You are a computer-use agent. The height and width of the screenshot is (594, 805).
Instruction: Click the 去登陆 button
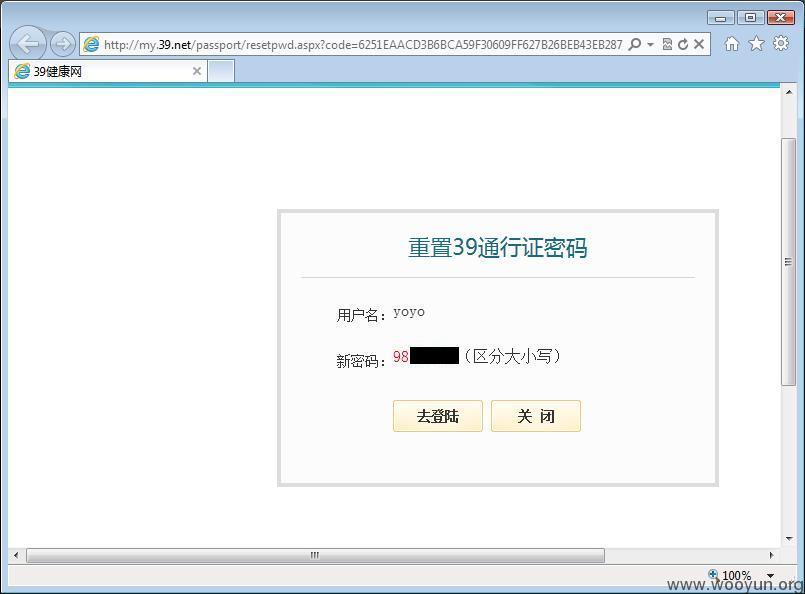(437, 416)
